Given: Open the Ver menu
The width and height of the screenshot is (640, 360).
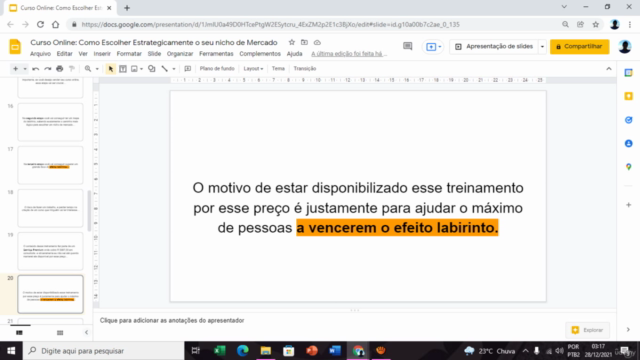Looking at the screenshot, I should point(83,54).
